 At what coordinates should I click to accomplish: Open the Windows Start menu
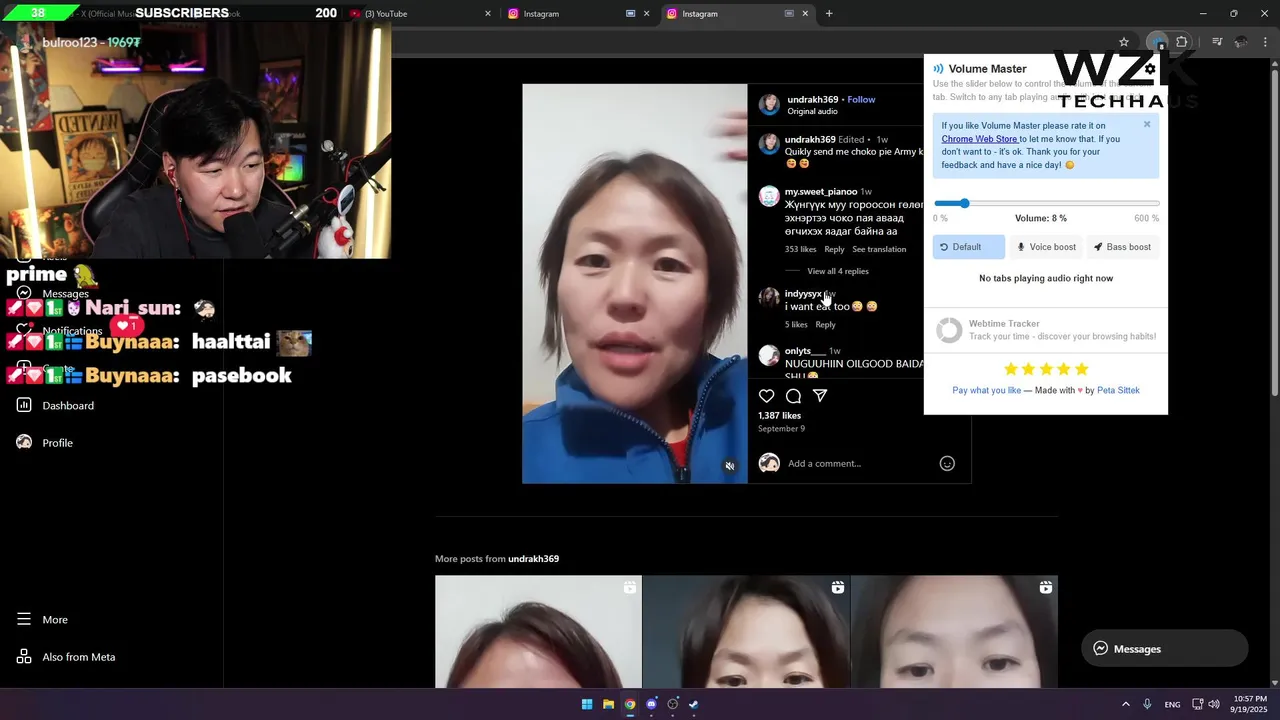tap(587, 704)
